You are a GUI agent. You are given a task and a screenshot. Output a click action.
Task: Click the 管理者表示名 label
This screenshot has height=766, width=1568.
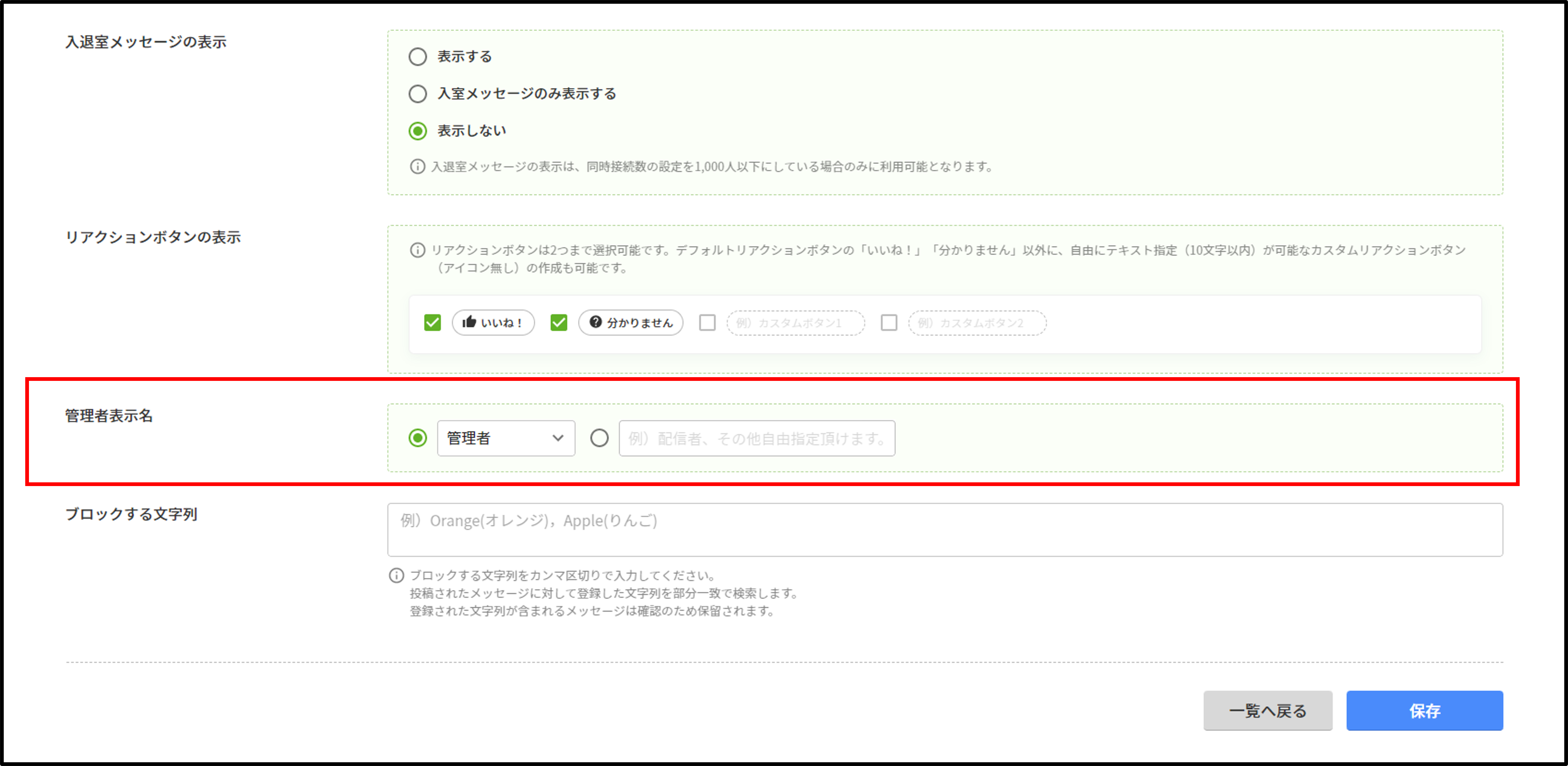(x=109, y=416)
